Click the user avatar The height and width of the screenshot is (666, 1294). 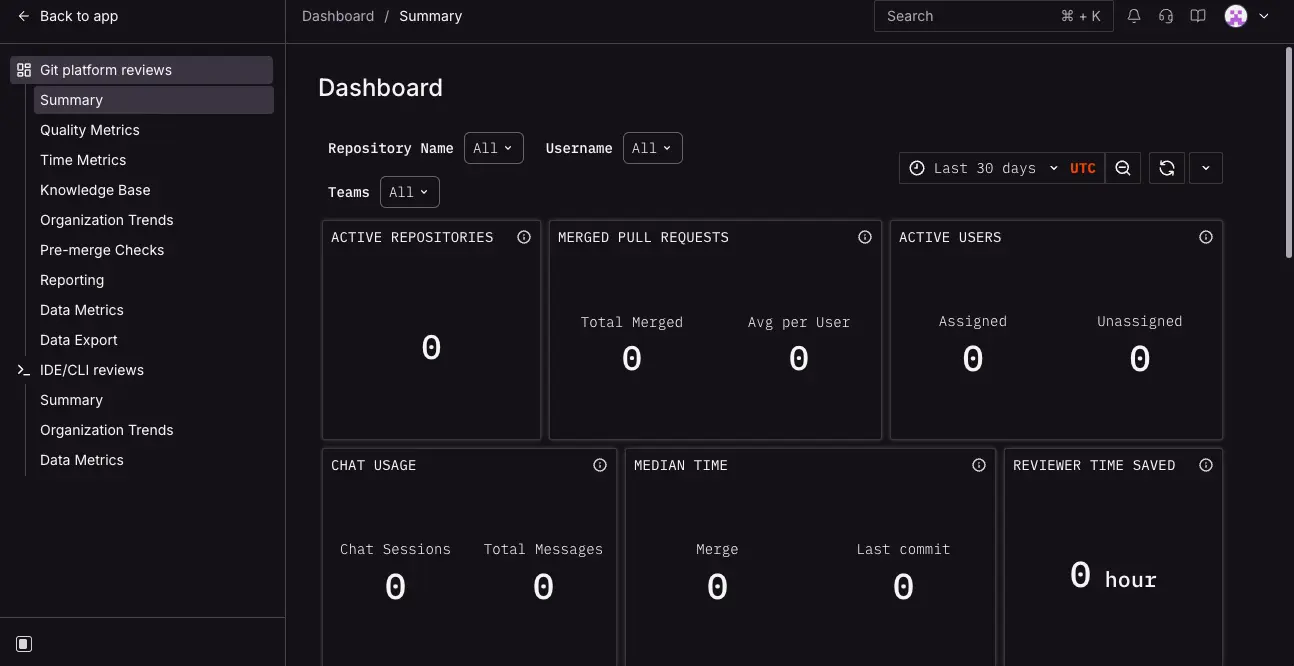(x=1235, y=16)
